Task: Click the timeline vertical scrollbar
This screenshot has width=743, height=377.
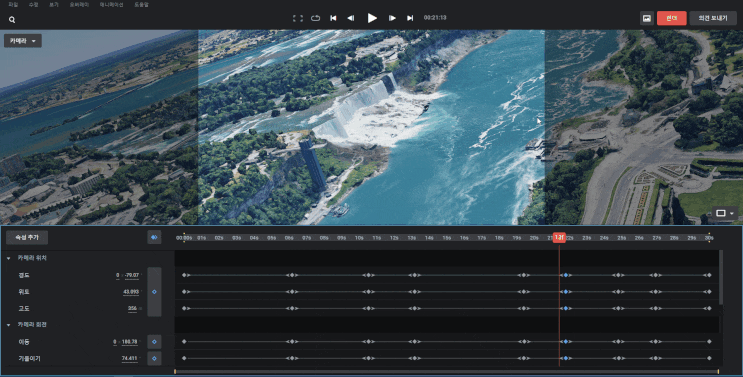Action: [721, 278]
